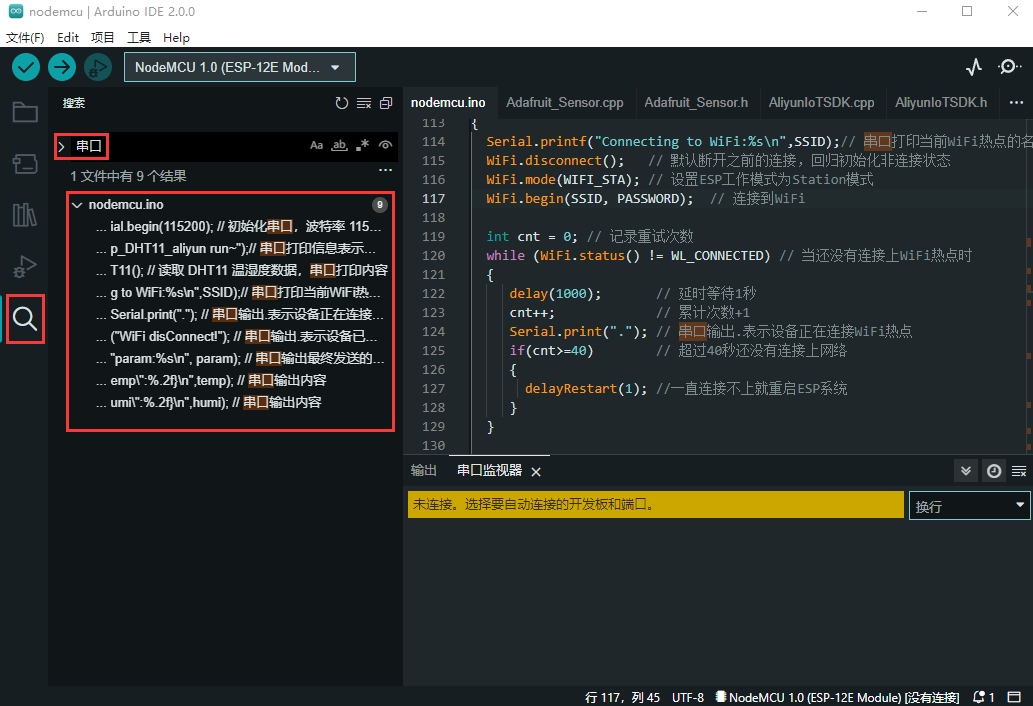Open the Serial Plotter waveform icon
The image size is (1033, 706).
point(973,66)
